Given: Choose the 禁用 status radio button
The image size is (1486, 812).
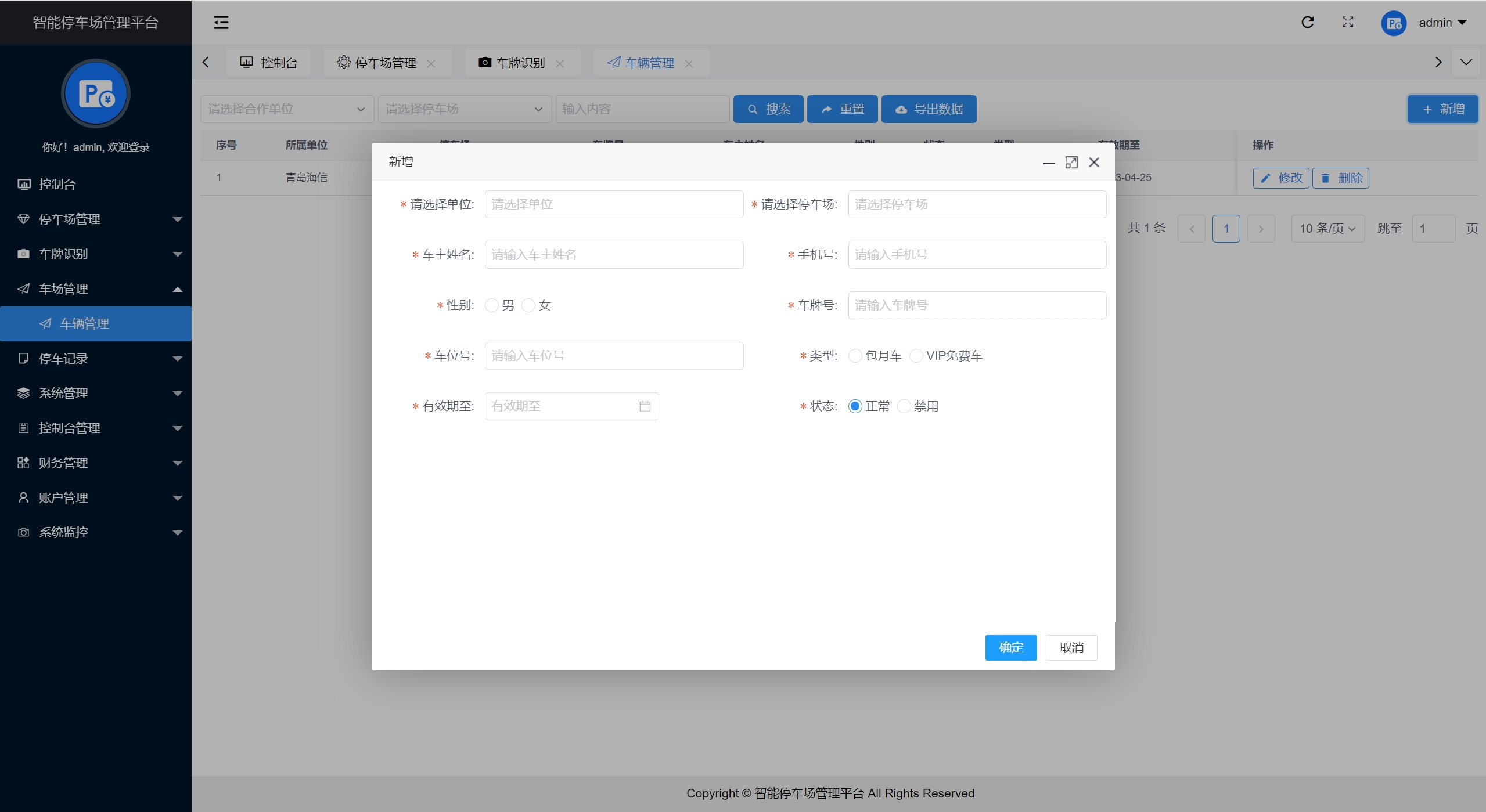Looking at the screenshot, I should click(904, 406).
